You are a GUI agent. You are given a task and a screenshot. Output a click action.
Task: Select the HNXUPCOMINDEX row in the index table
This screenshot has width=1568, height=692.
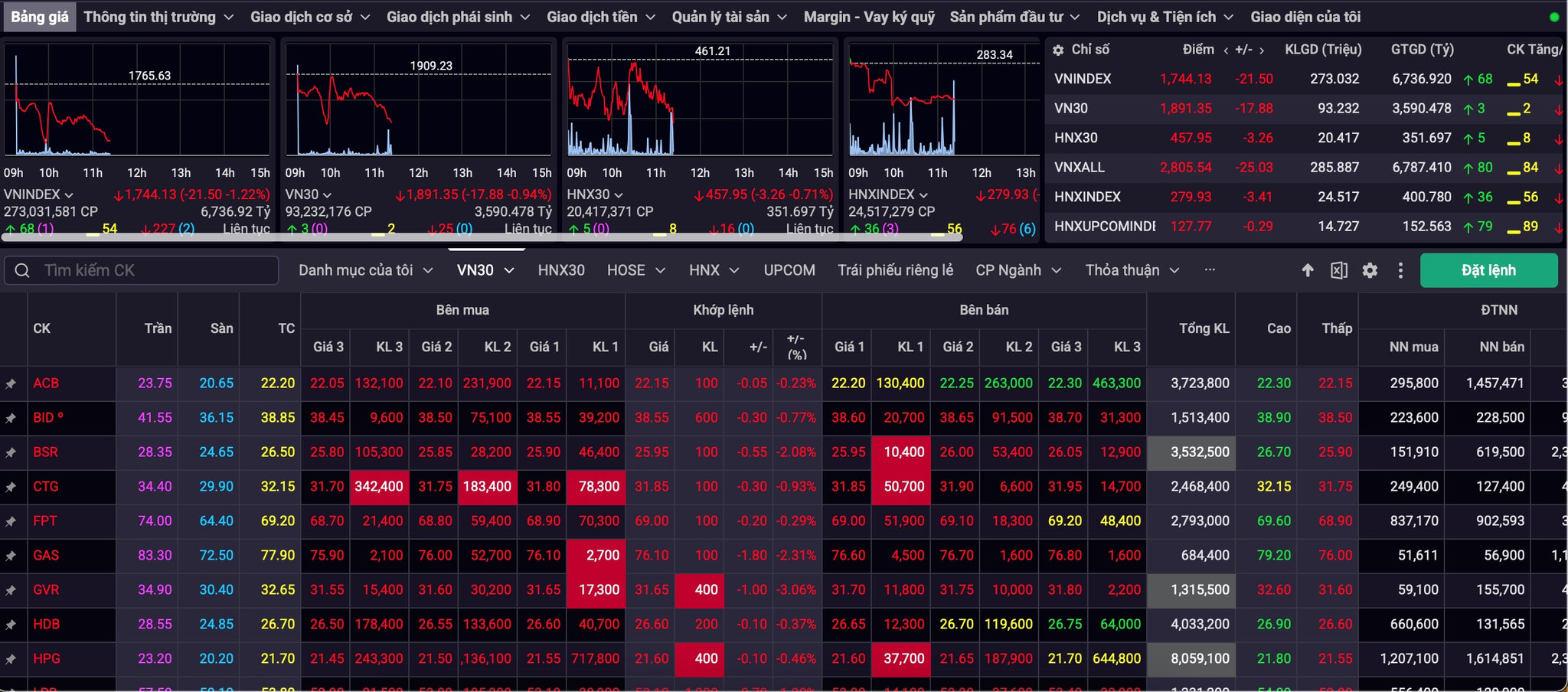click(1305, 227)
